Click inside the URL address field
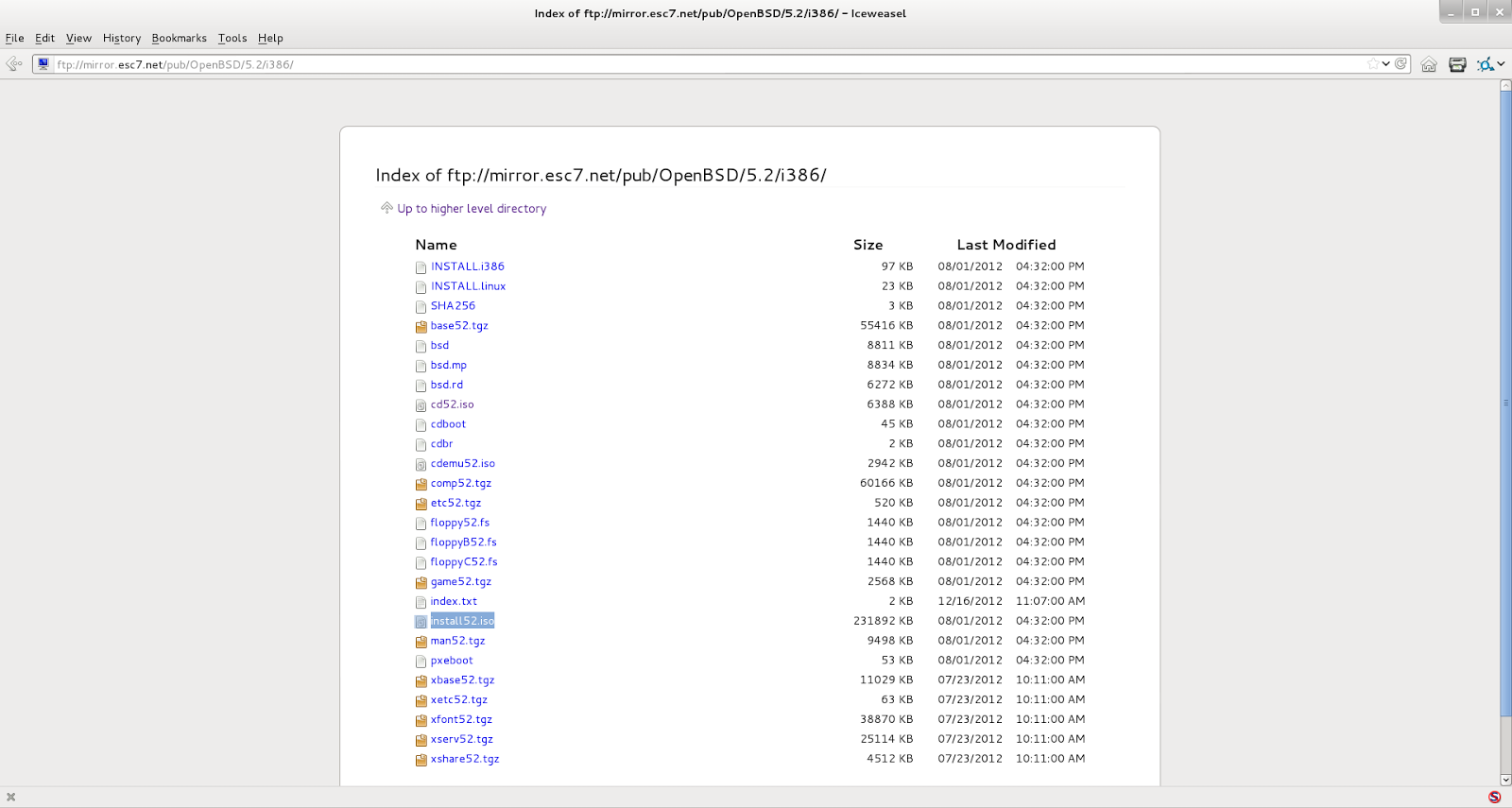Image resolution: width=1512 pixels, height=808 pixels. [661, 64]
